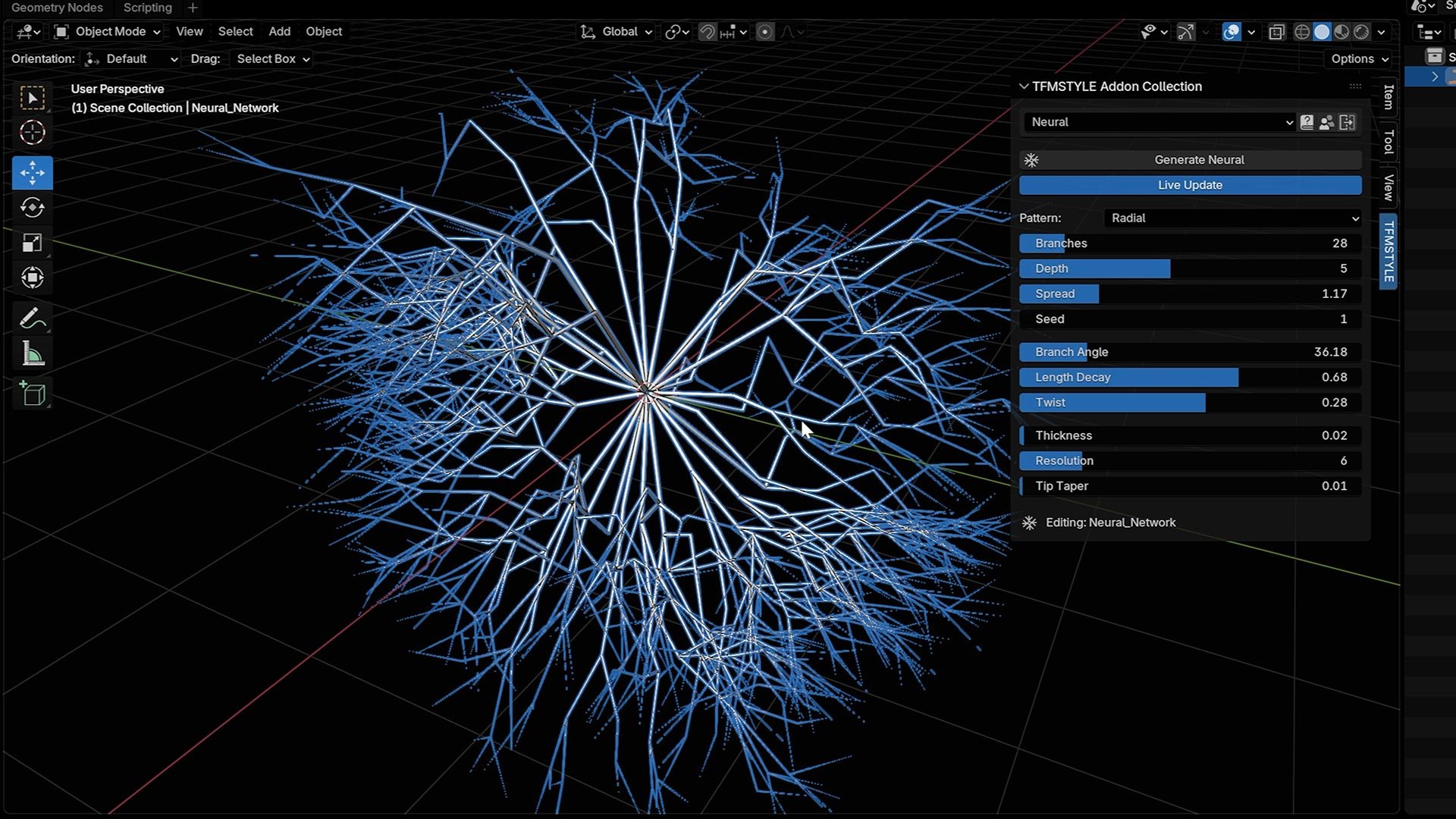Open the Object Mode dropdown
The width and height of the screenshot is (1456, 819).
pos(108,32)
